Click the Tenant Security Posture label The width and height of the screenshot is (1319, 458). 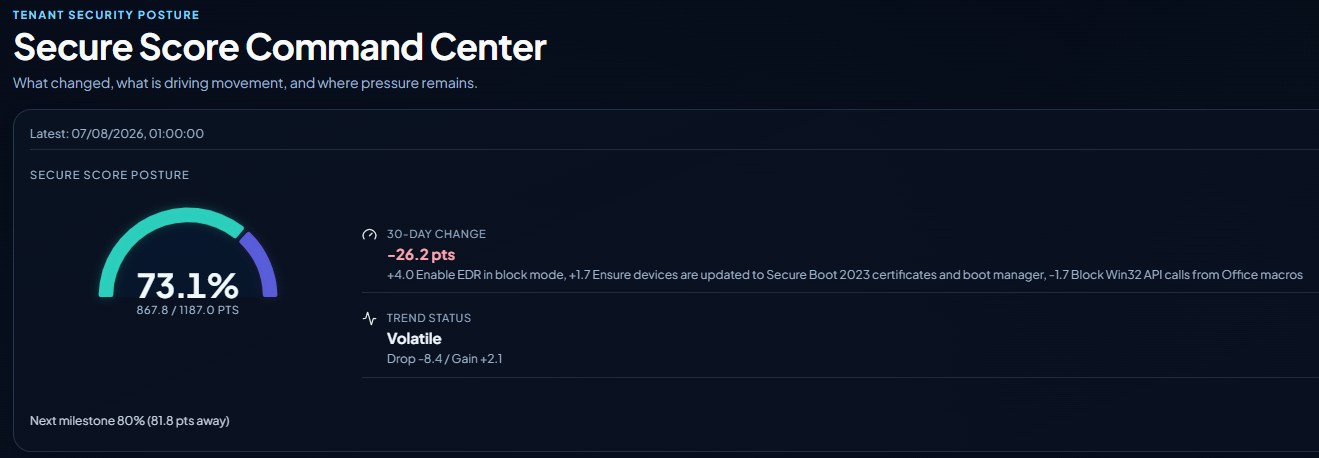106,15
